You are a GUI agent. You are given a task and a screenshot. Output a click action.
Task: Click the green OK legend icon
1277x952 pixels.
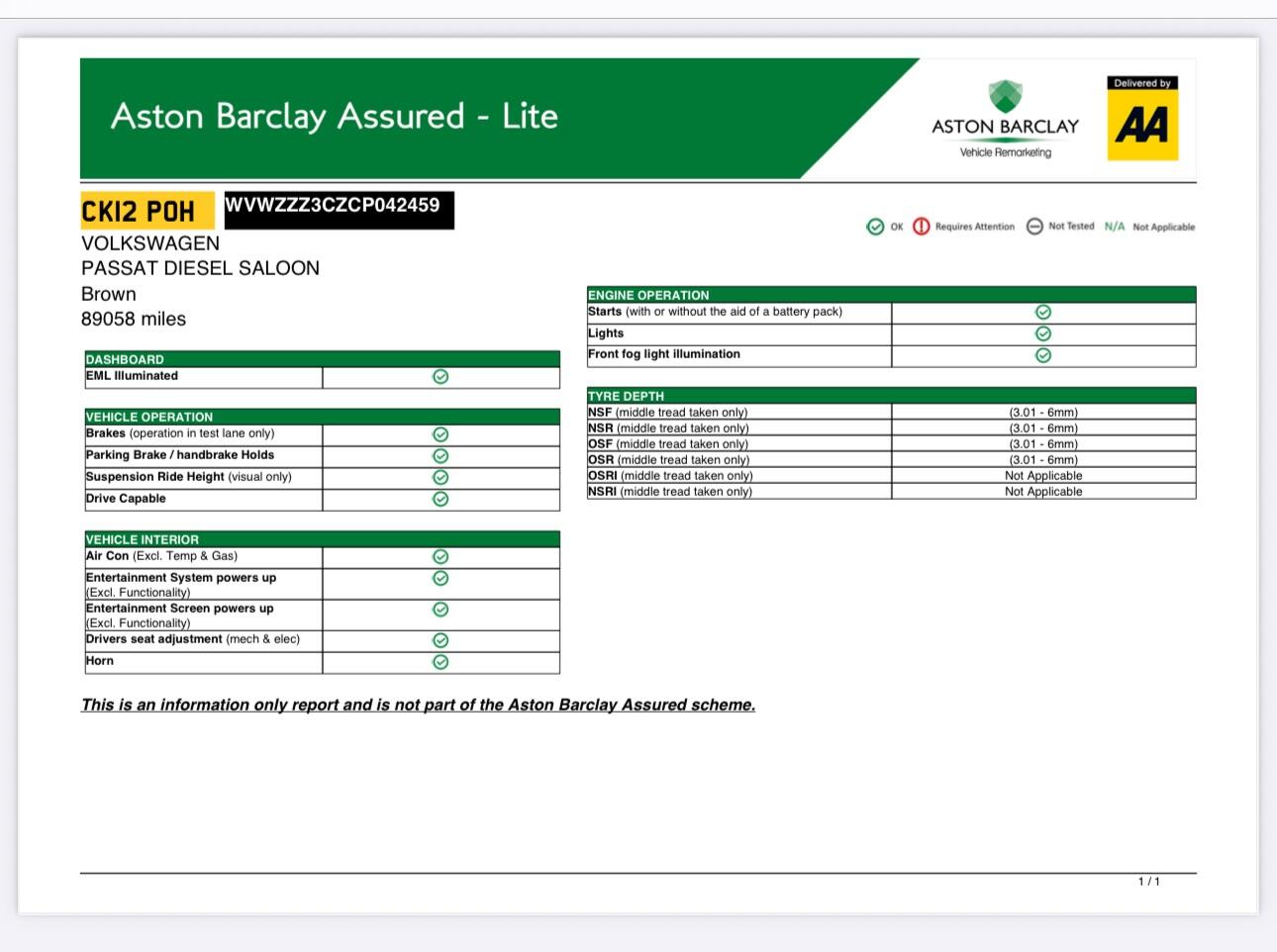point(875,227)
